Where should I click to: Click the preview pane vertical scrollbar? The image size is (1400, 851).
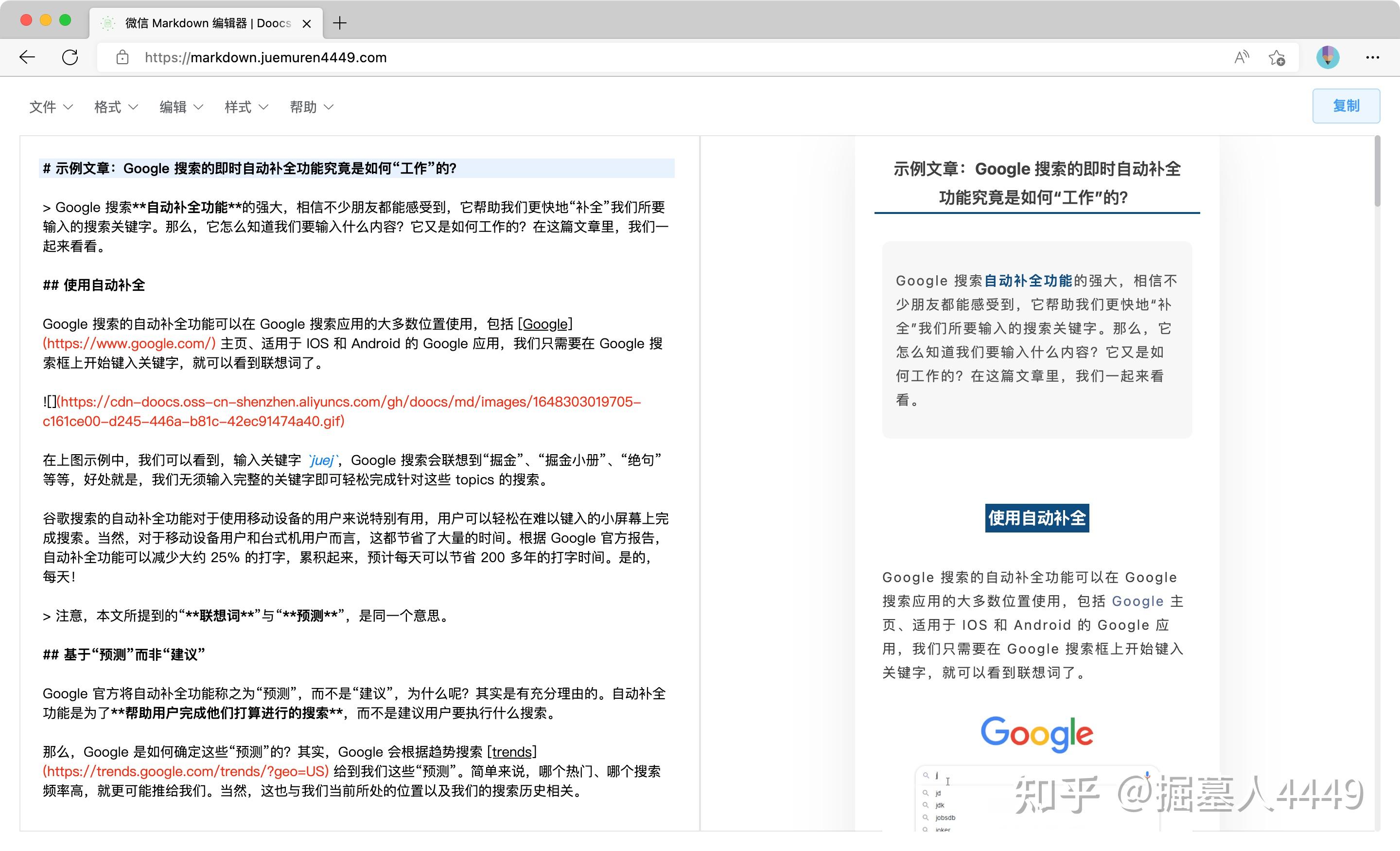tap(1377, 171)
